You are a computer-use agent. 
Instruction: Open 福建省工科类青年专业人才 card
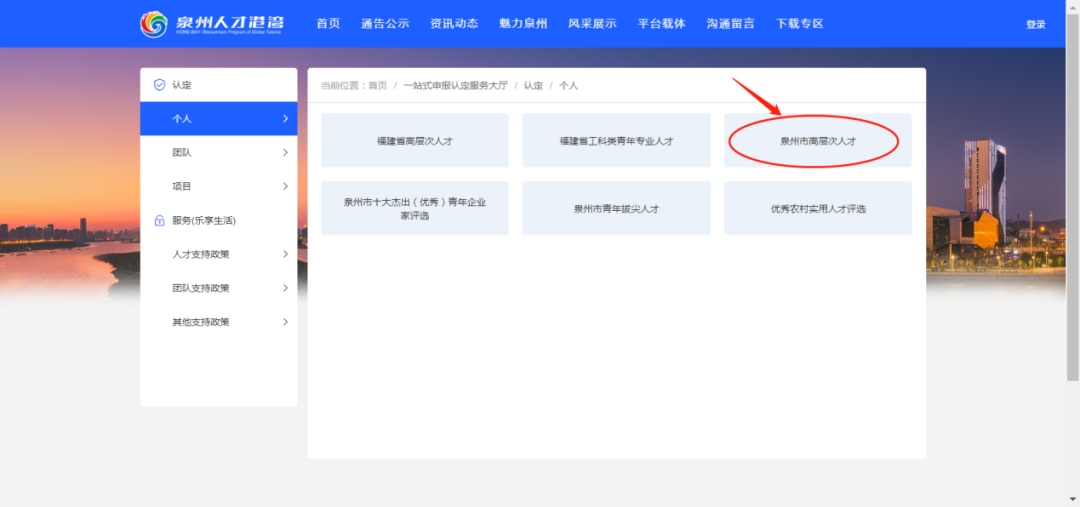point(616,141)
